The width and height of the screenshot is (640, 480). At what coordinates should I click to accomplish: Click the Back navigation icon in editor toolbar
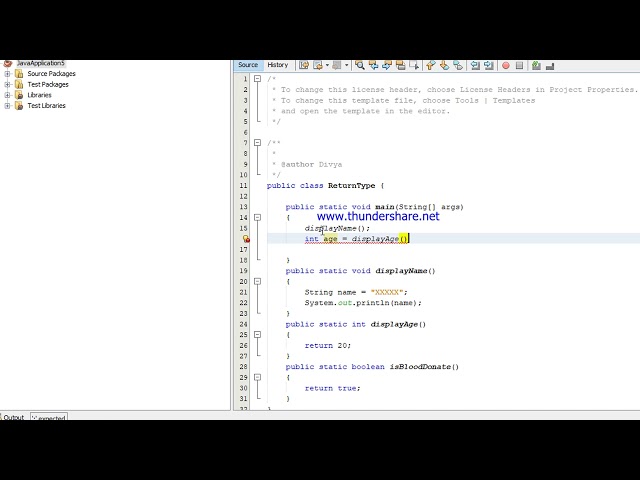(318, 65)
